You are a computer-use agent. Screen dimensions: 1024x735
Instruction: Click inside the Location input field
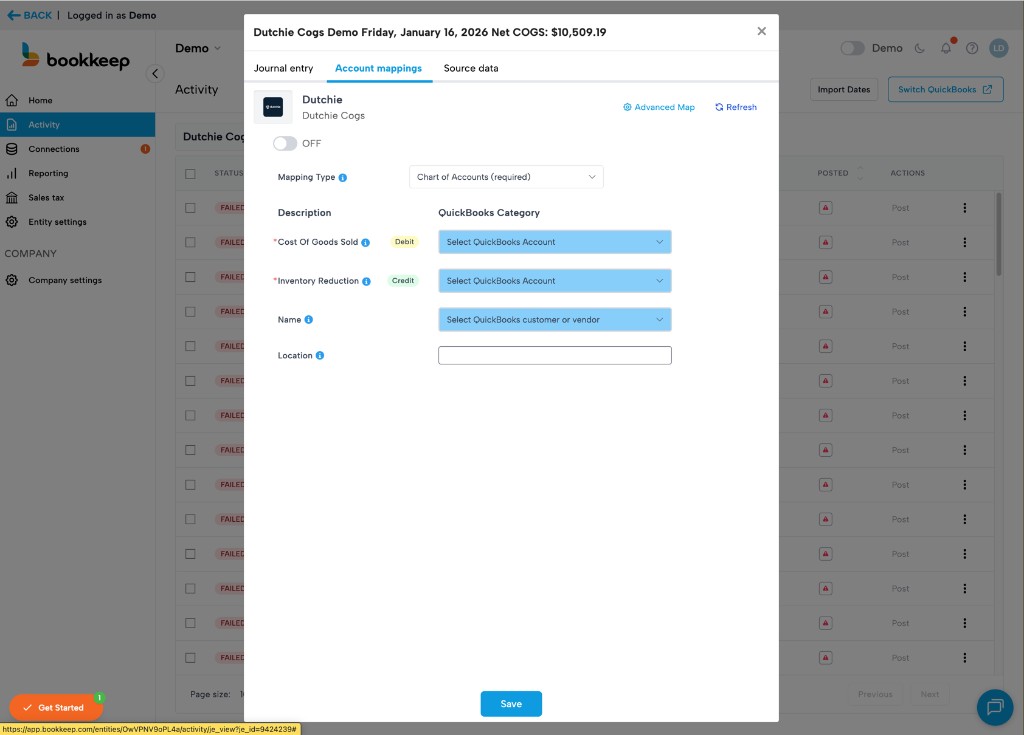554,355
